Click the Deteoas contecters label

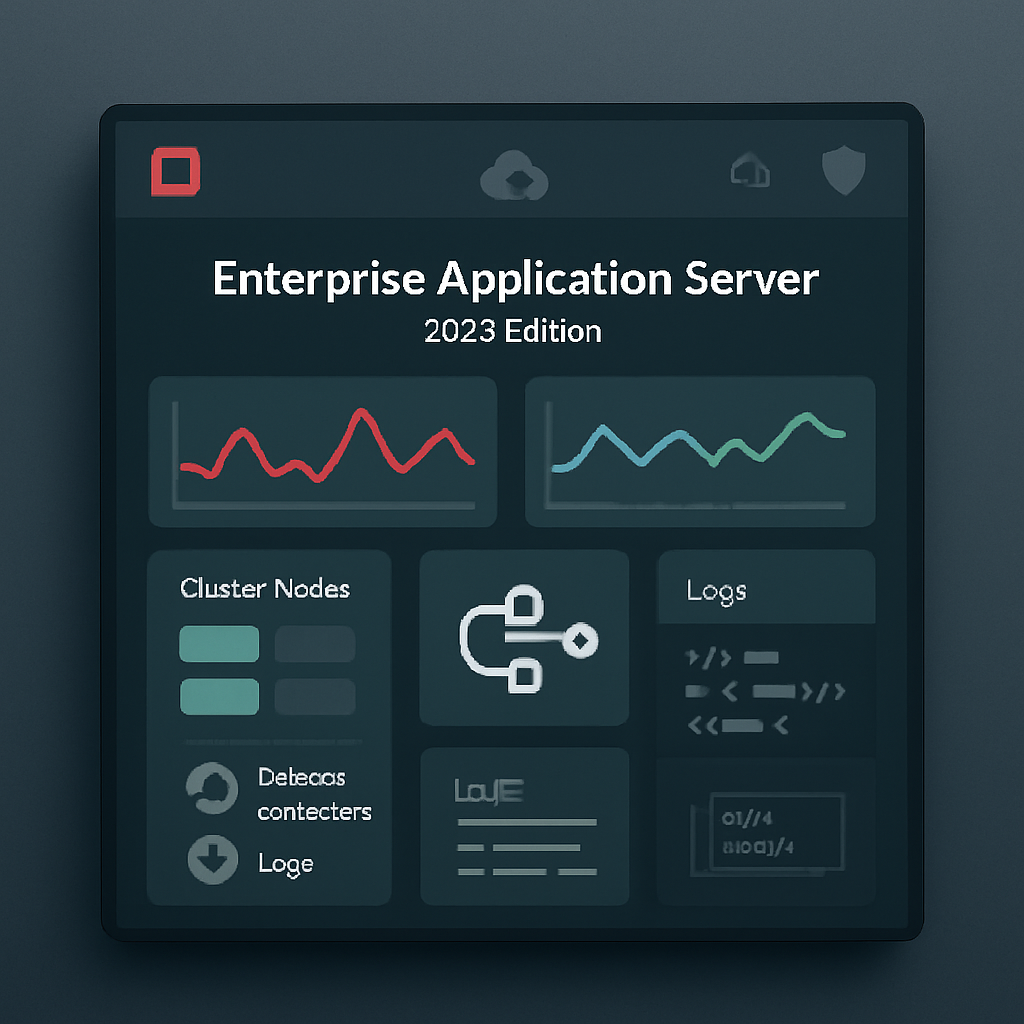pos(314,794)
